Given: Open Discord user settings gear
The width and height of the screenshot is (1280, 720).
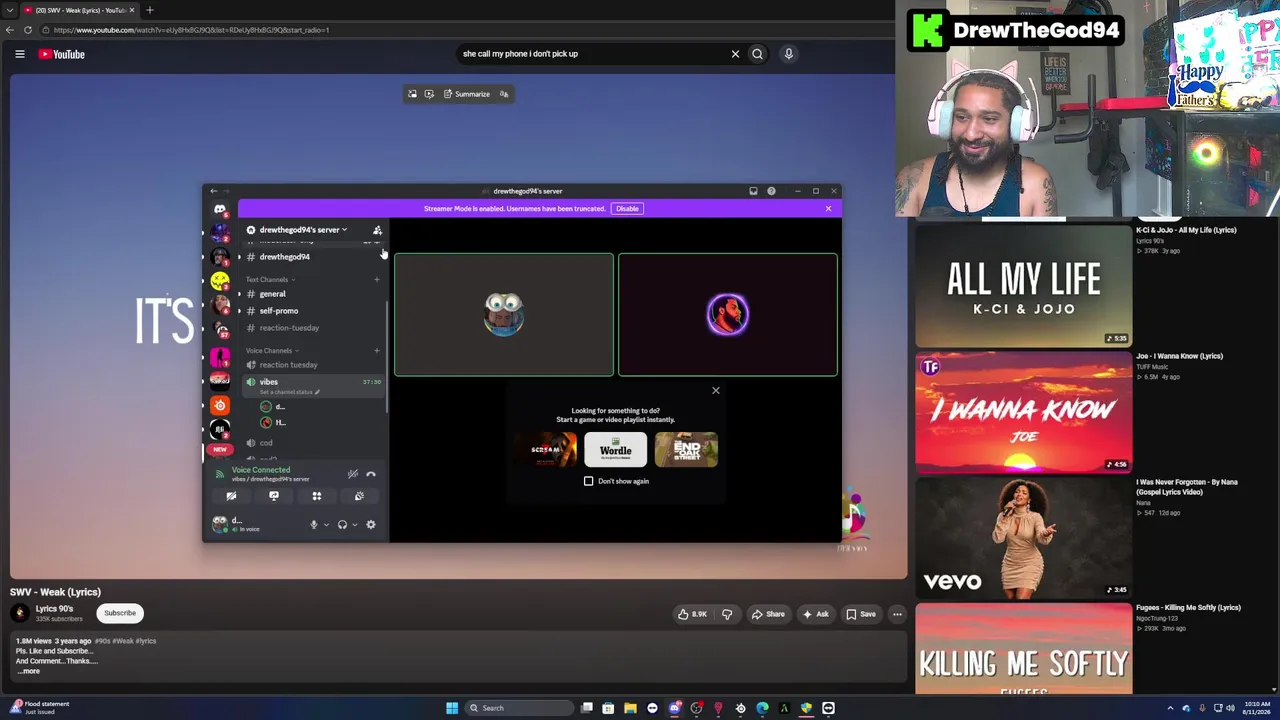Looking at the screenshot, I should (371, 524).
